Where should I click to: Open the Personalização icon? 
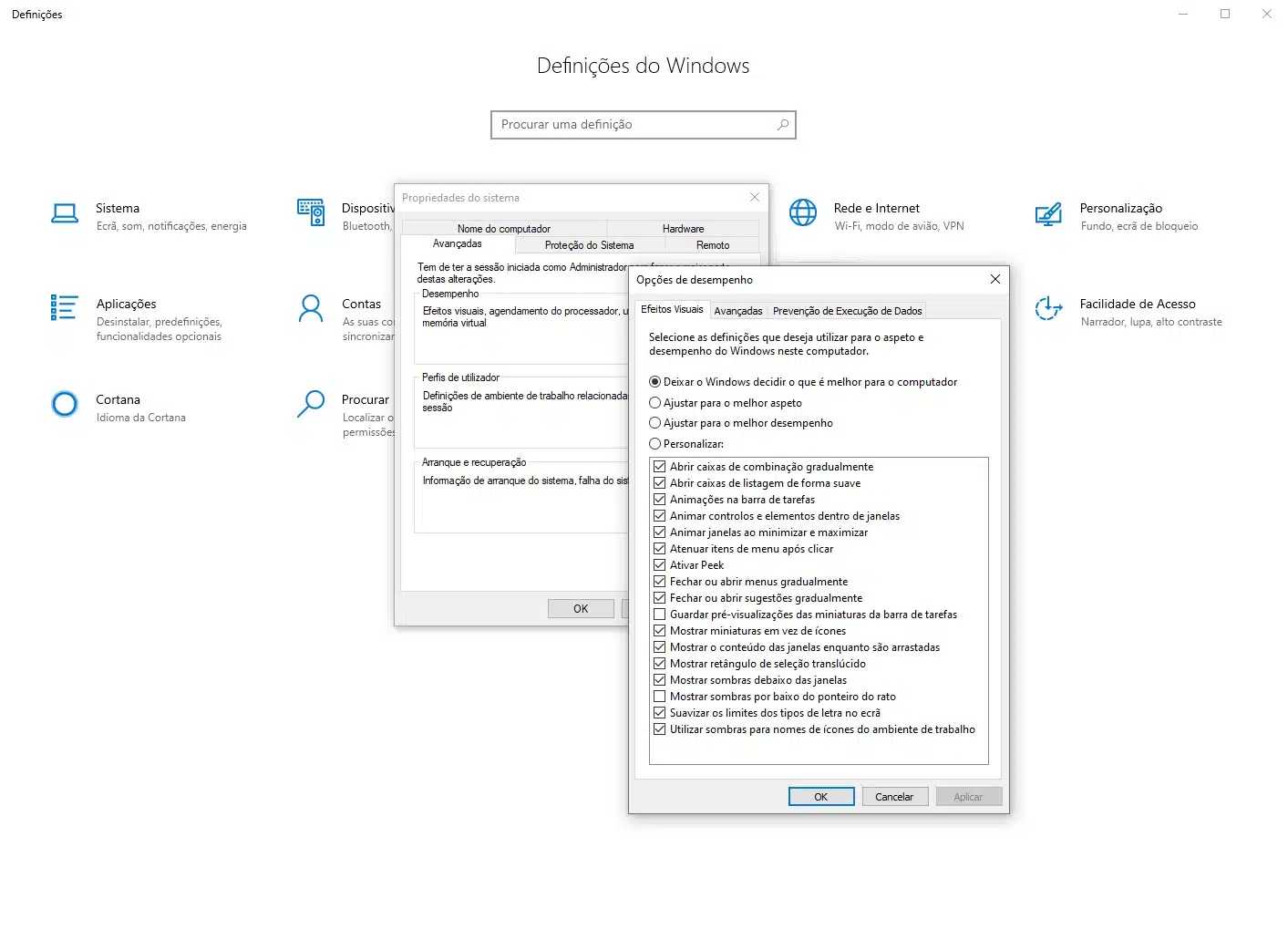pos(1048,214)
